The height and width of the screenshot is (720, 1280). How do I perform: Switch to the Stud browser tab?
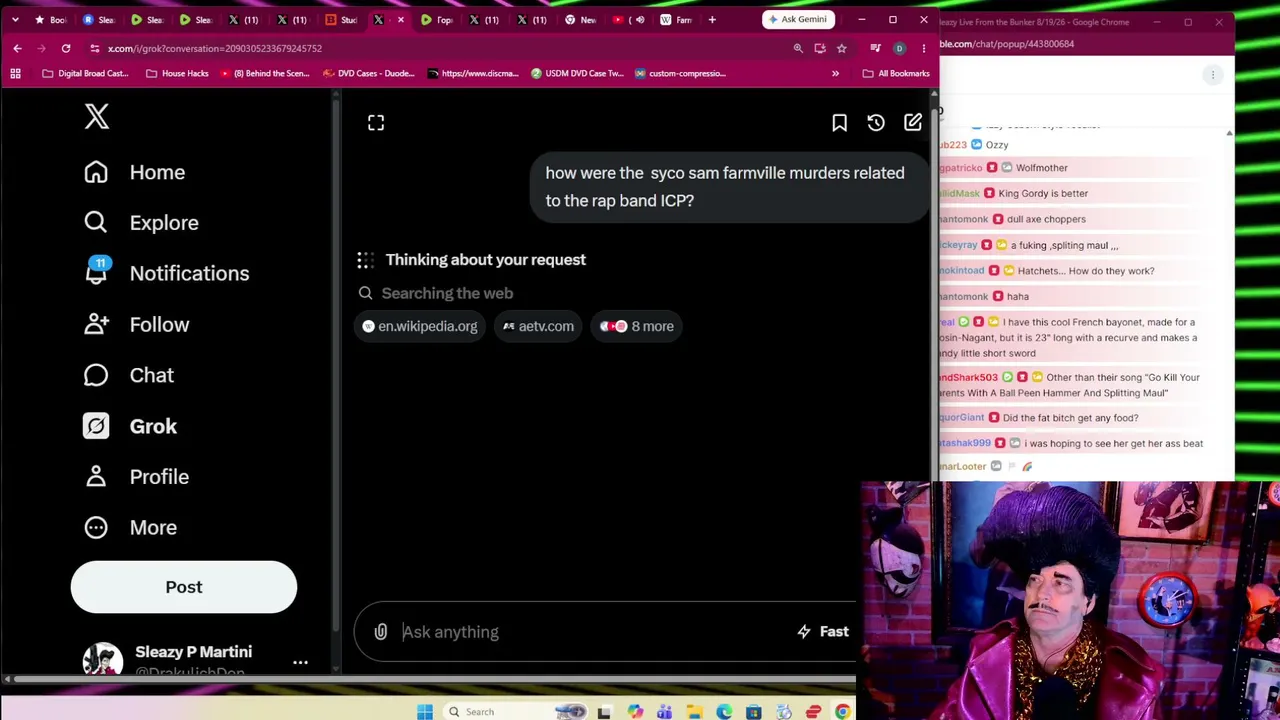341,20
